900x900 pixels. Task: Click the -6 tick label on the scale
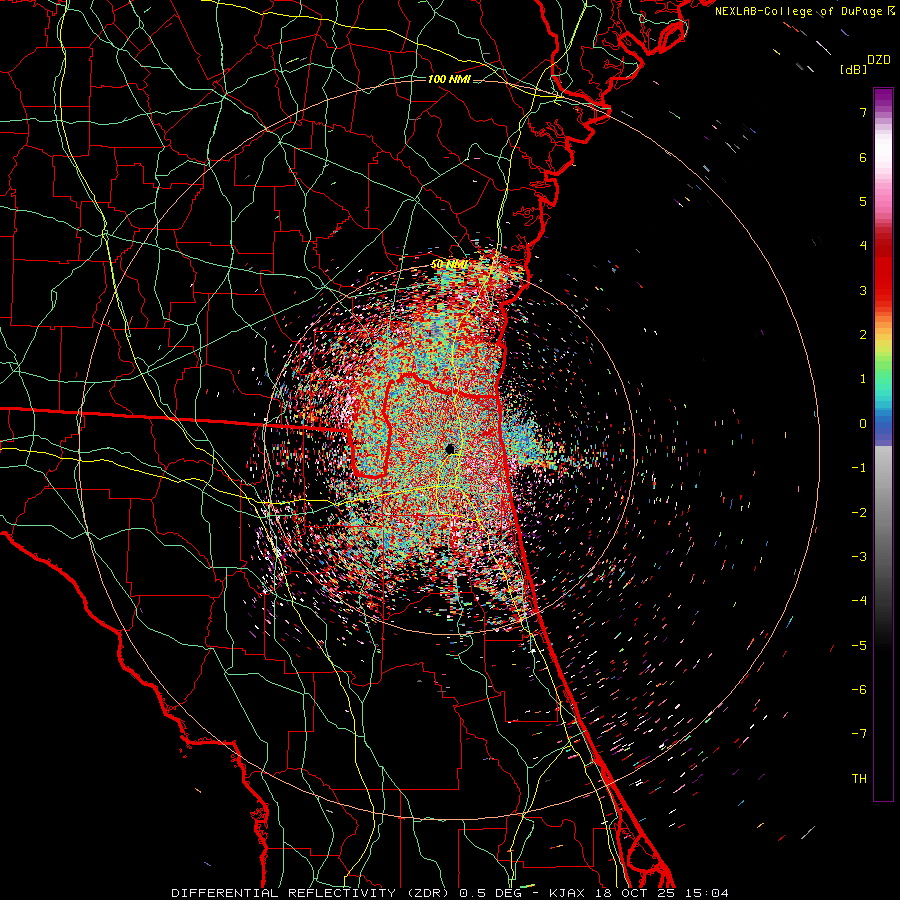[x=859, y=690]
